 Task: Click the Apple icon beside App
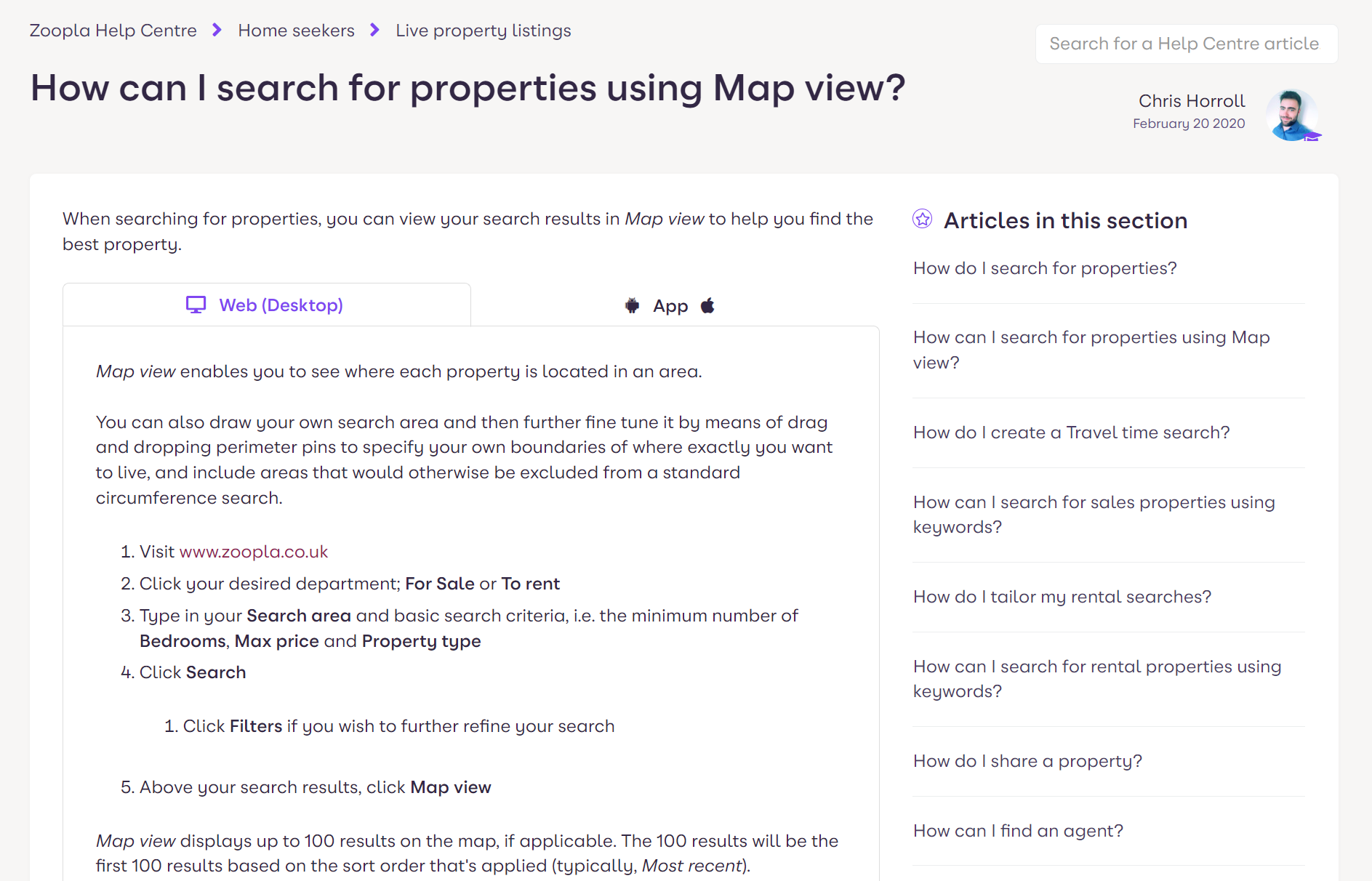707,306
